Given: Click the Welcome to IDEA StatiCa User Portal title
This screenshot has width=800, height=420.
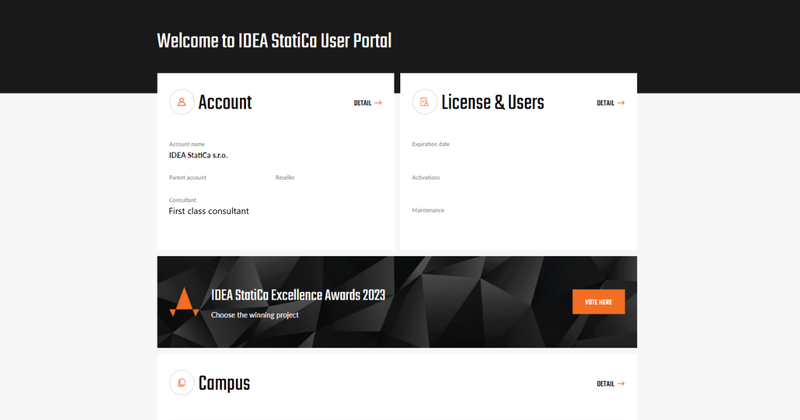Looking at the screenshot, I should coord(274,41).
